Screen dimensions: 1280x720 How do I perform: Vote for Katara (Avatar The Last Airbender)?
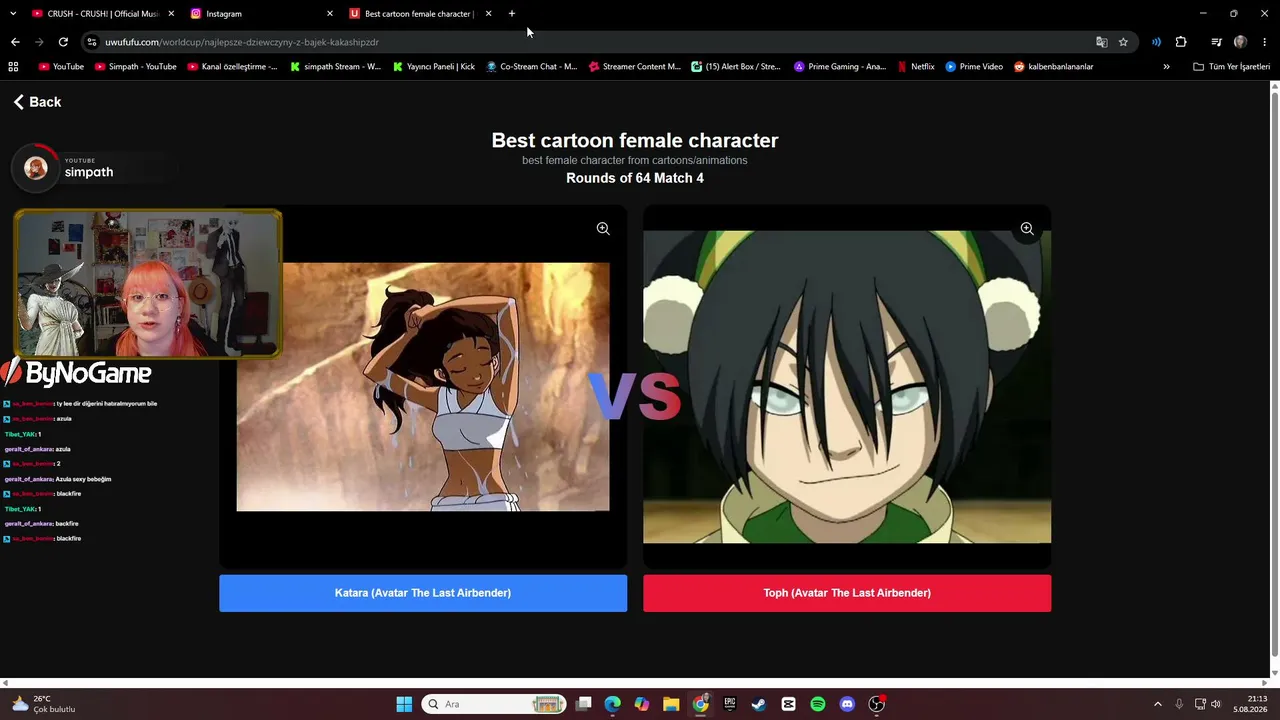coord(423,593)
